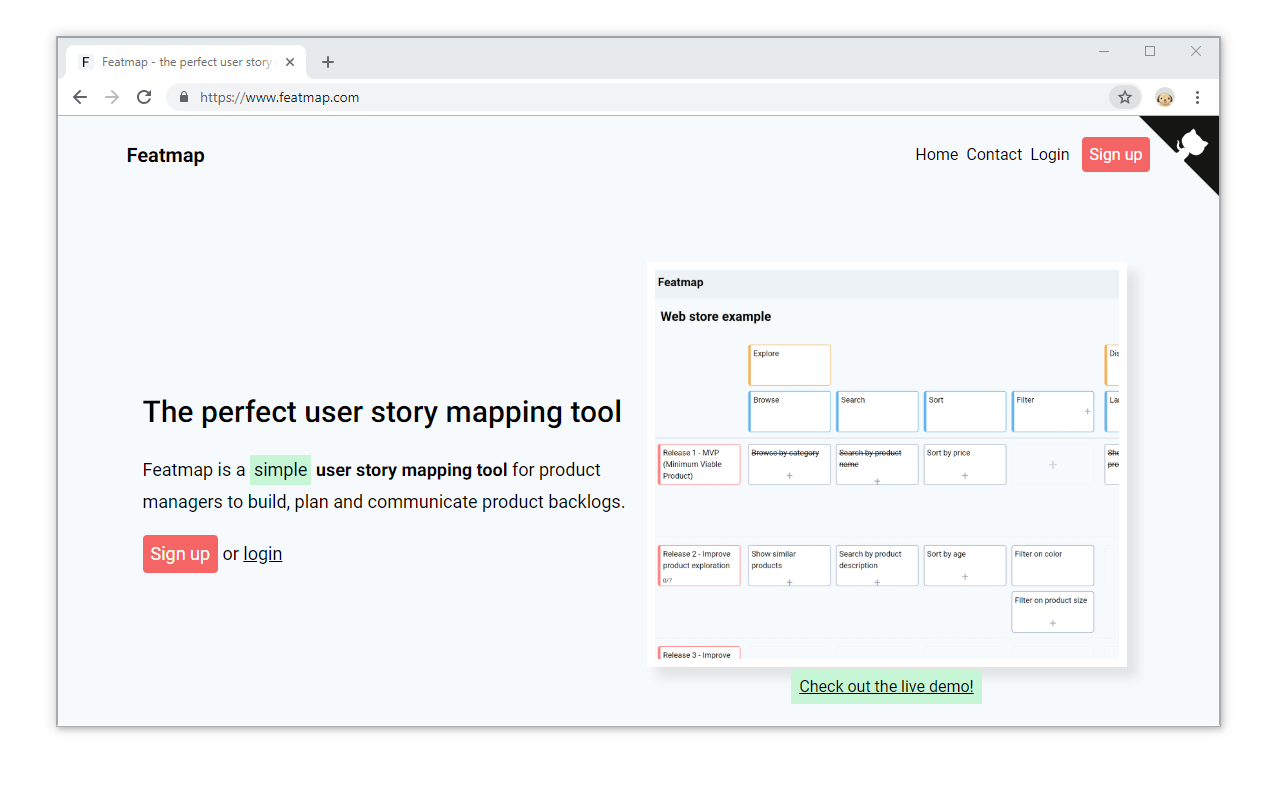Open the Login nav item
The height and width of the screenshot is (789, 1280).
[1049, 154]
